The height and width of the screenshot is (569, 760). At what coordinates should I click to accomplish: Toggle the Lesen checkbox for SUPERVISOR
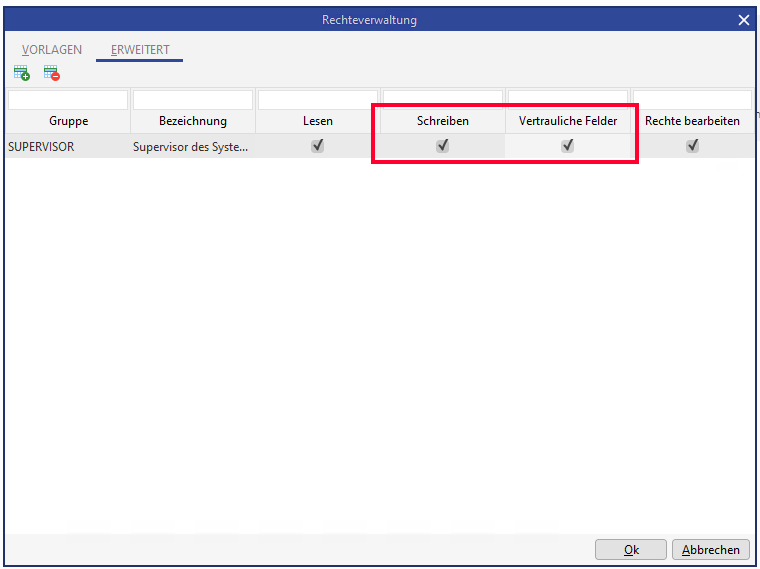(318, 145)
